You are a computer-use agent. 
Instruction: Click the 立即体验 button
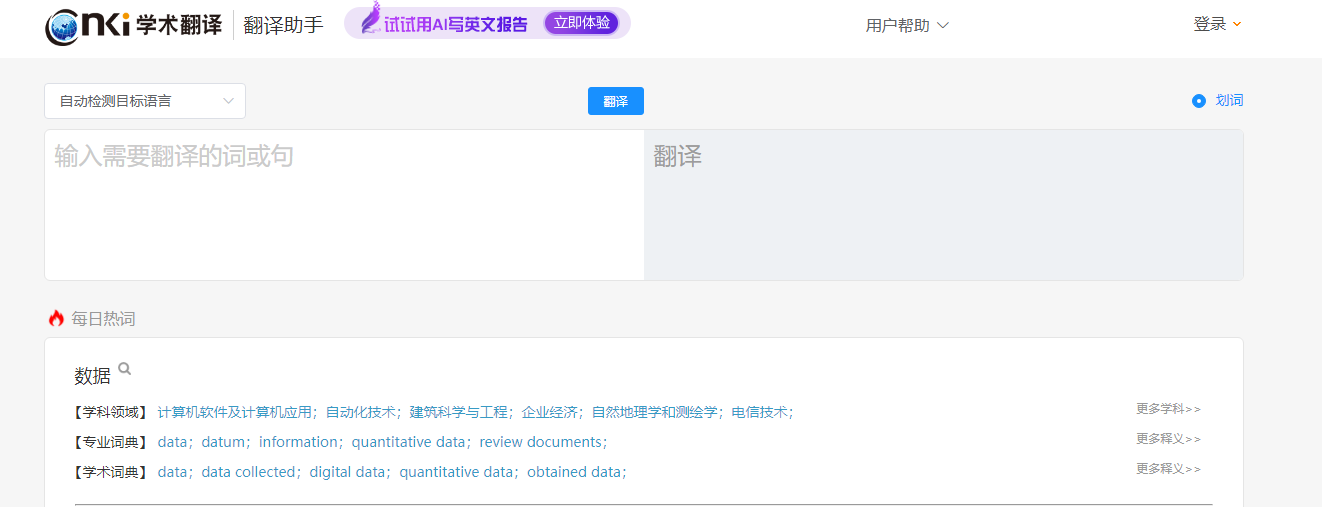pyautogui.click(x=582, y=22)
